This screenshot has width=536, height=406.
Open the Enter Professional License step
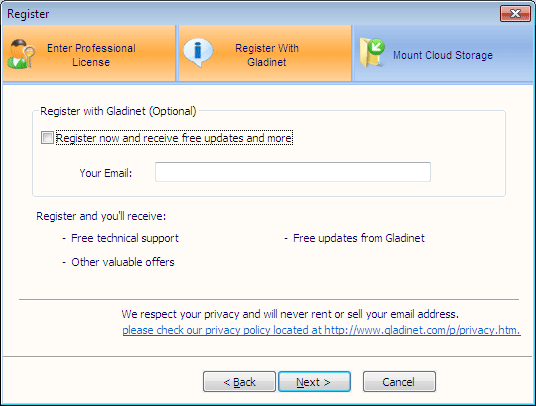click(x=89, y=53)
